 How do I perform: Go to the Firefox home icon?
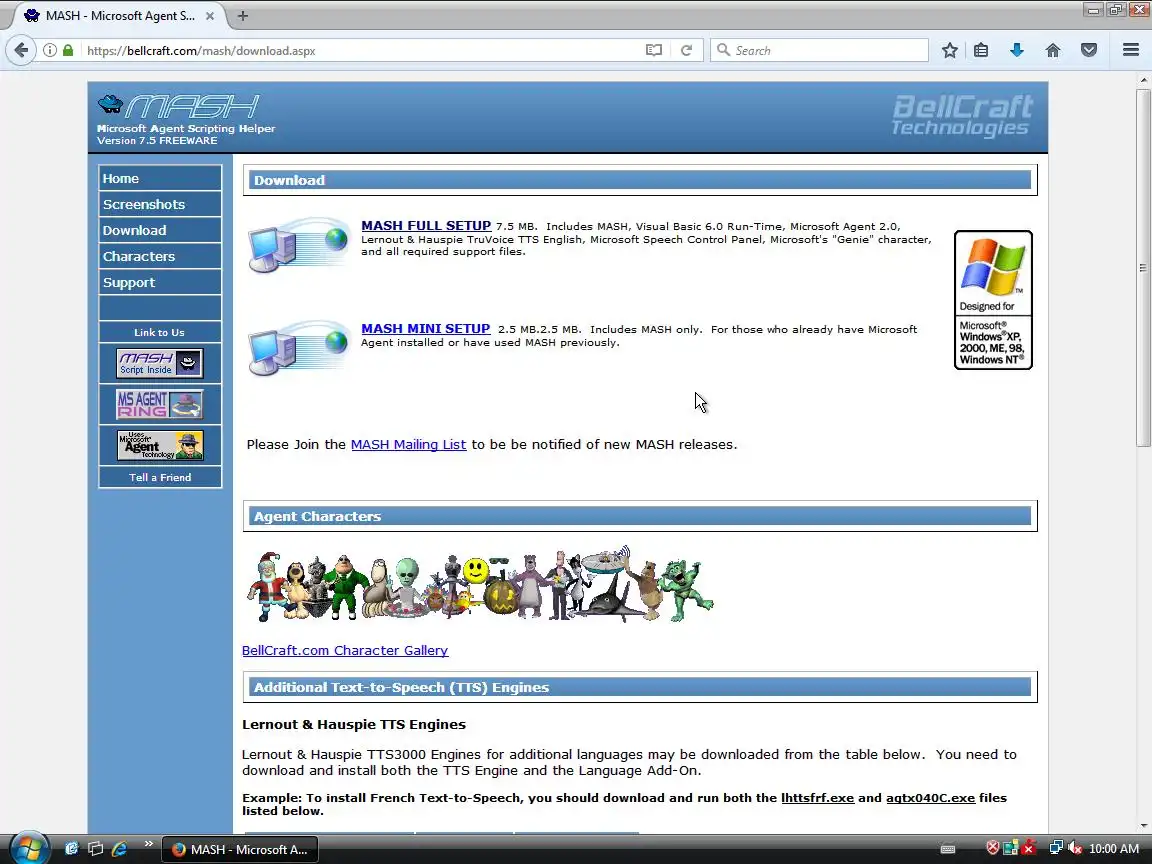tap(1053, 50)
